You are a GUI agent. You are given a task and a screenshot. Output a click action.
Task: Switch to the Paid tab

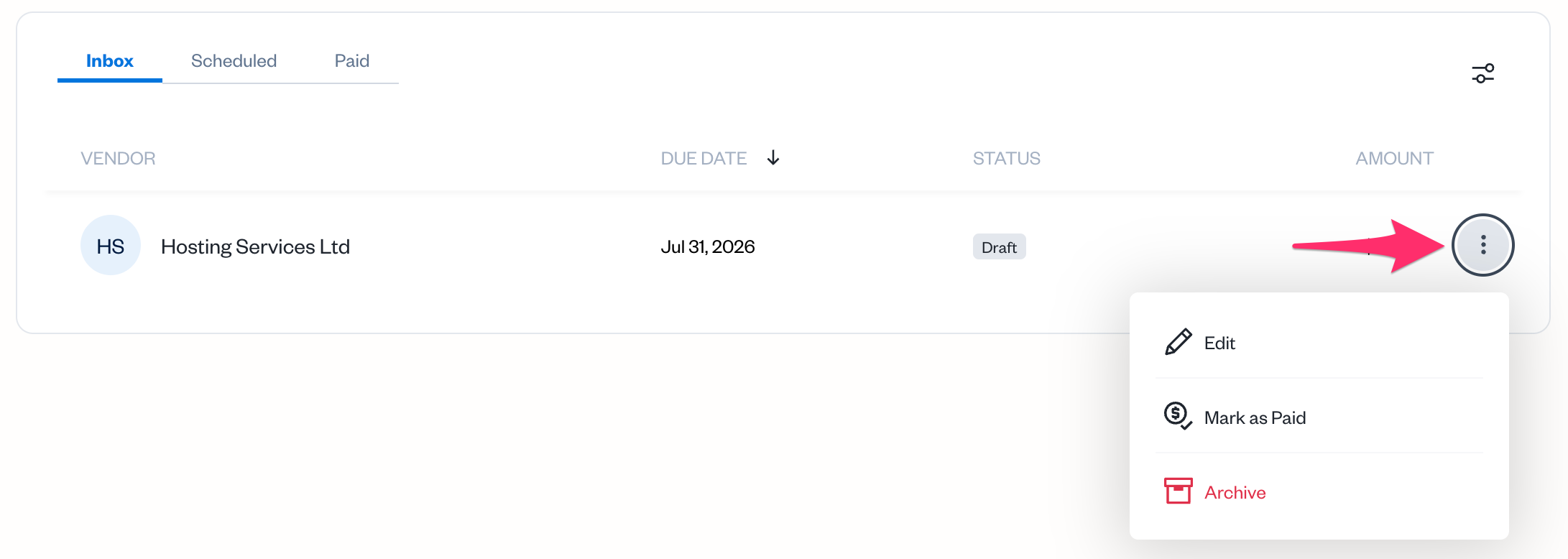point(352,61)
